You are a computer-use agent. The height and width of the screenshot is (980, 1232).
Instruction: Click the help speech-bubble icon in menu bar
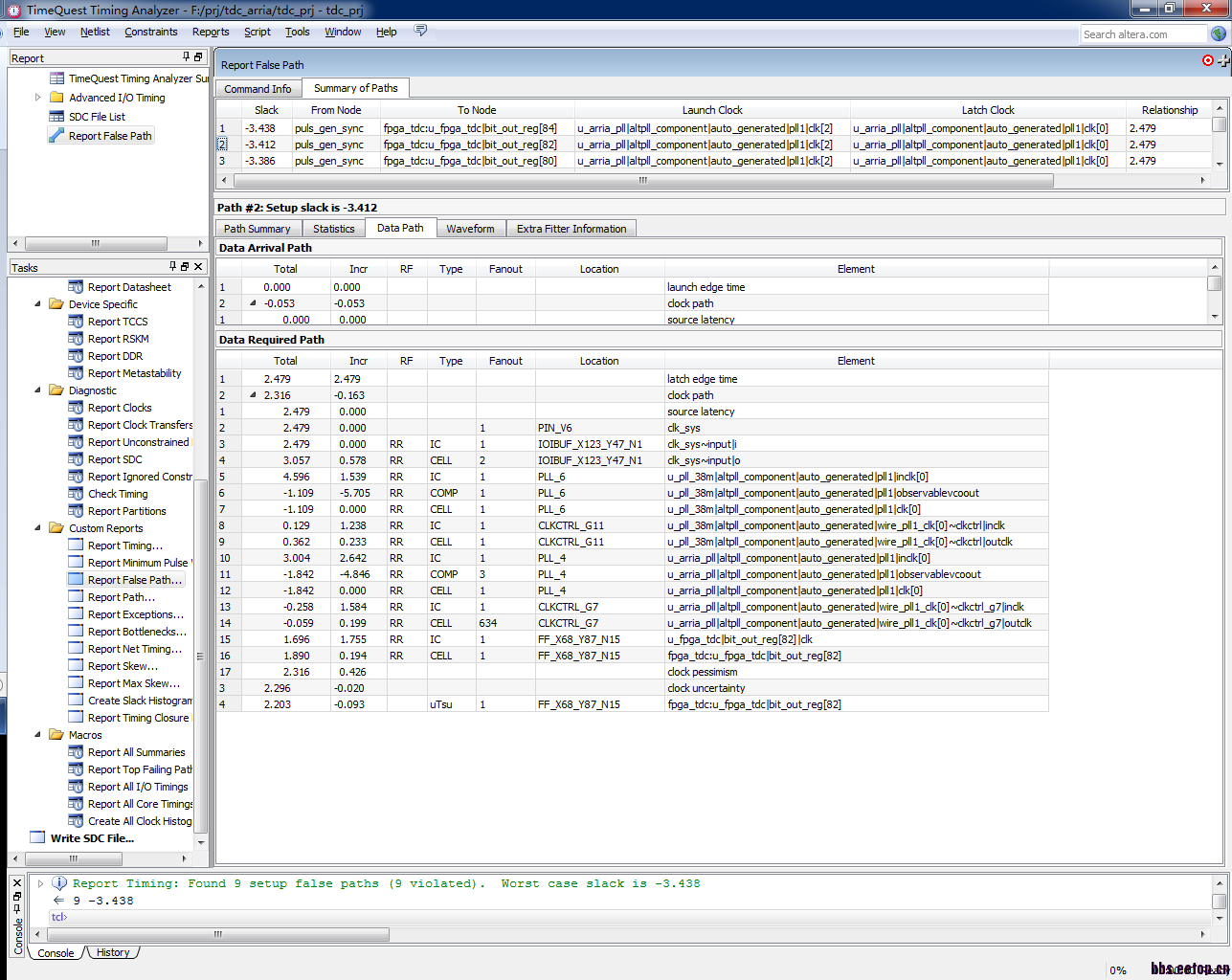click(420, 31)
